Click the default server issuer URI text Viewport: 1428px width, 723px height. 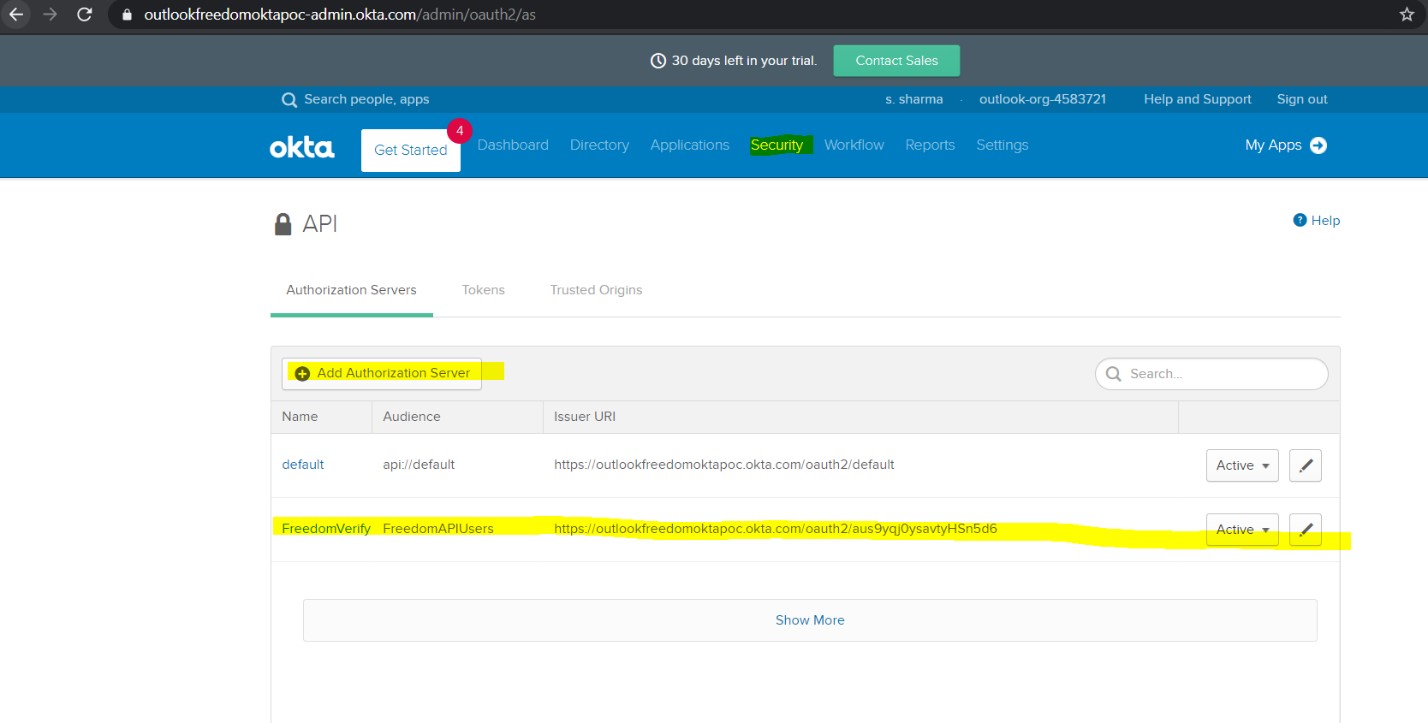tap(724, 464)
